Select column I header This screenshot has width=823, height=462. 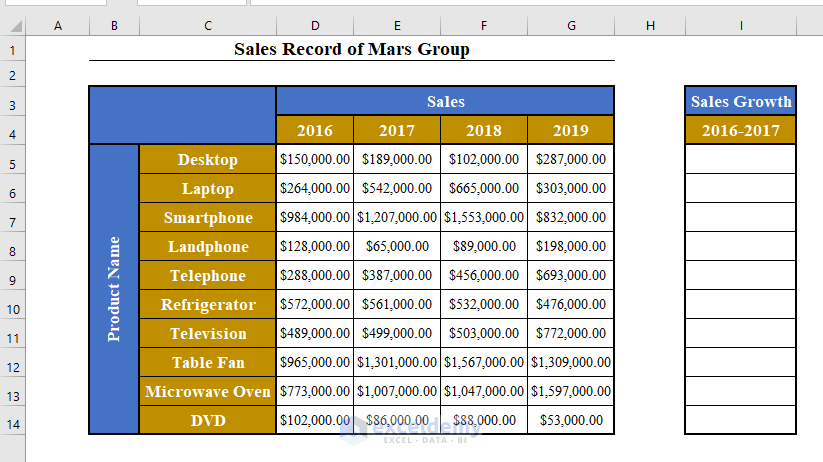coord(740,25)
